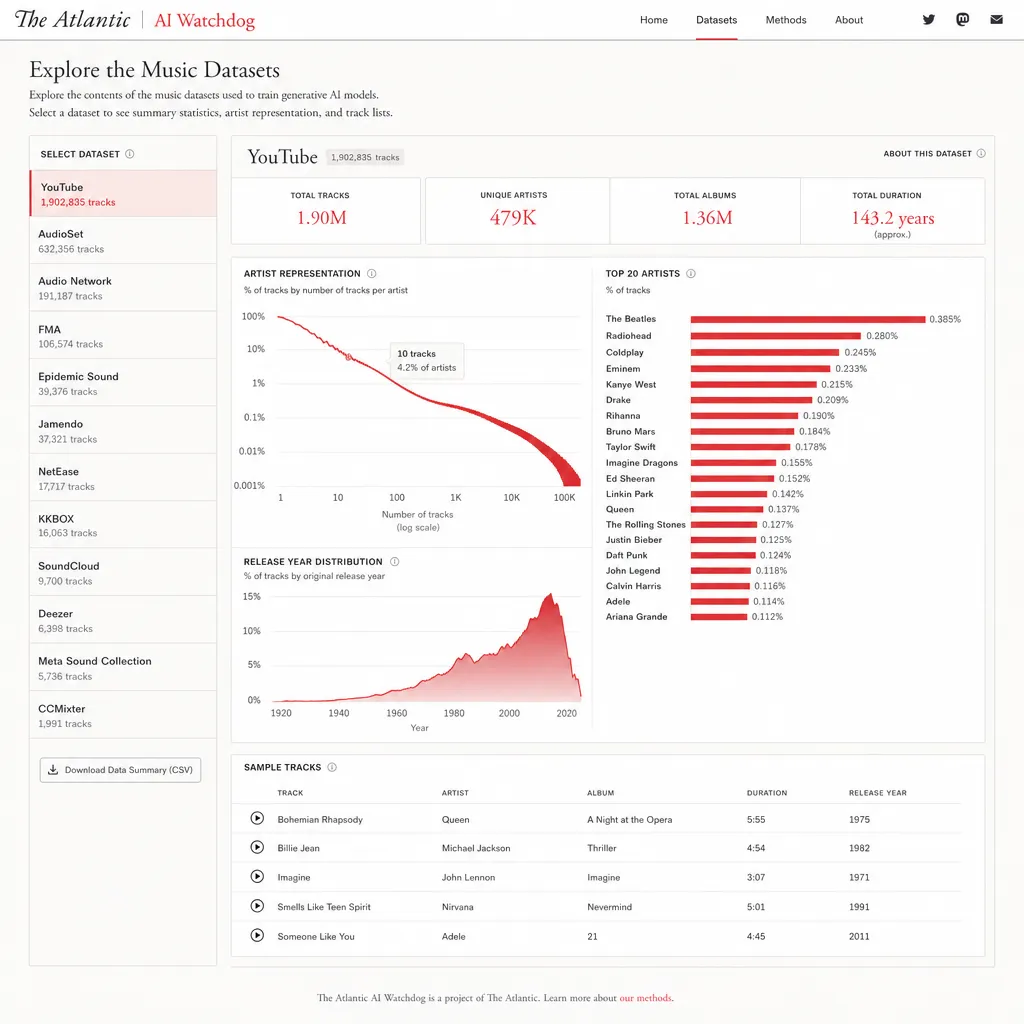Select the Meta Sound Collection dataset
Screen dimensions: 1024x1024
(x=123, y=668)
